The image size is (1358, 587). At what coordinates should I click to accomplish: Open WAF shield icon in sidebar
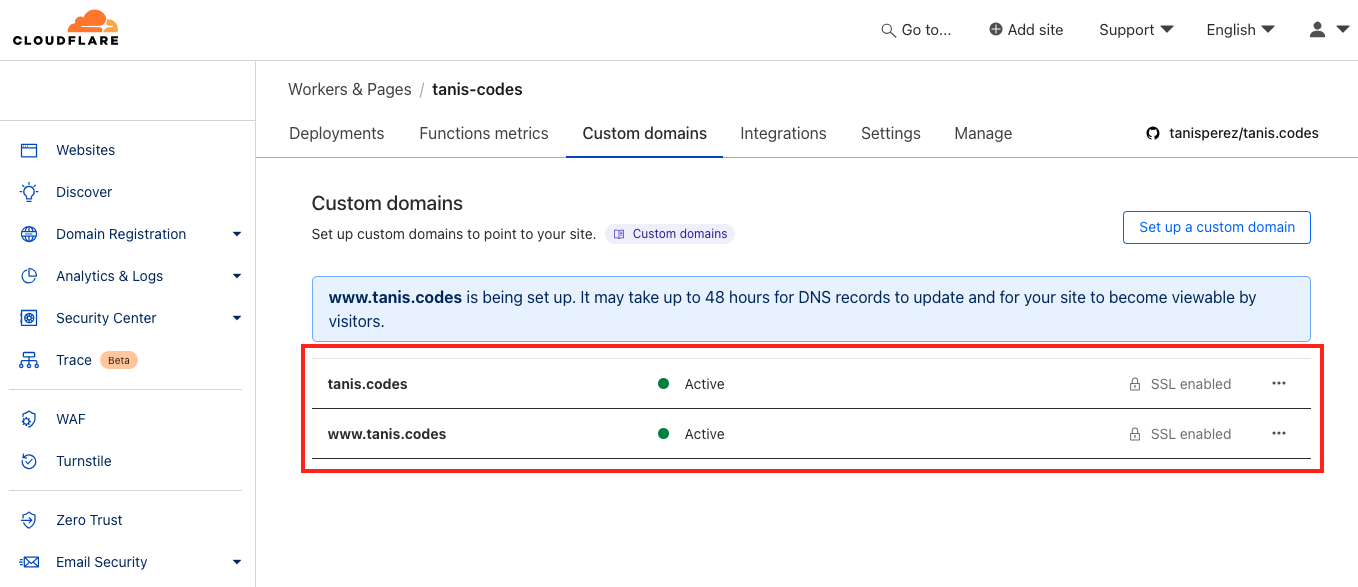point(29,419)
